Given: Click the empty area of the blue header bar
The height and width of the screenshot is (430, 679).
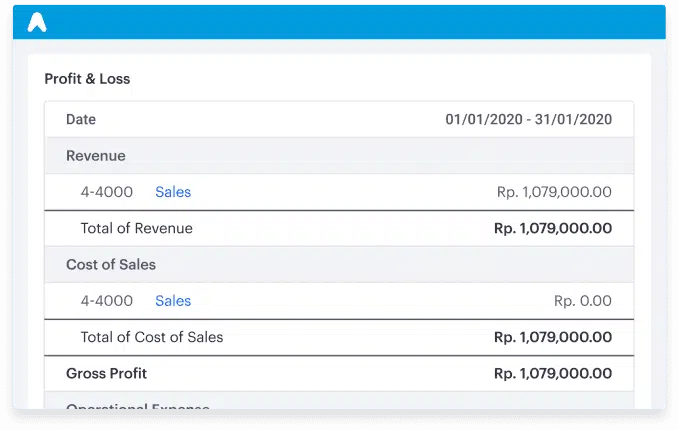Looking at the screenshot, I should pos(350,22).
